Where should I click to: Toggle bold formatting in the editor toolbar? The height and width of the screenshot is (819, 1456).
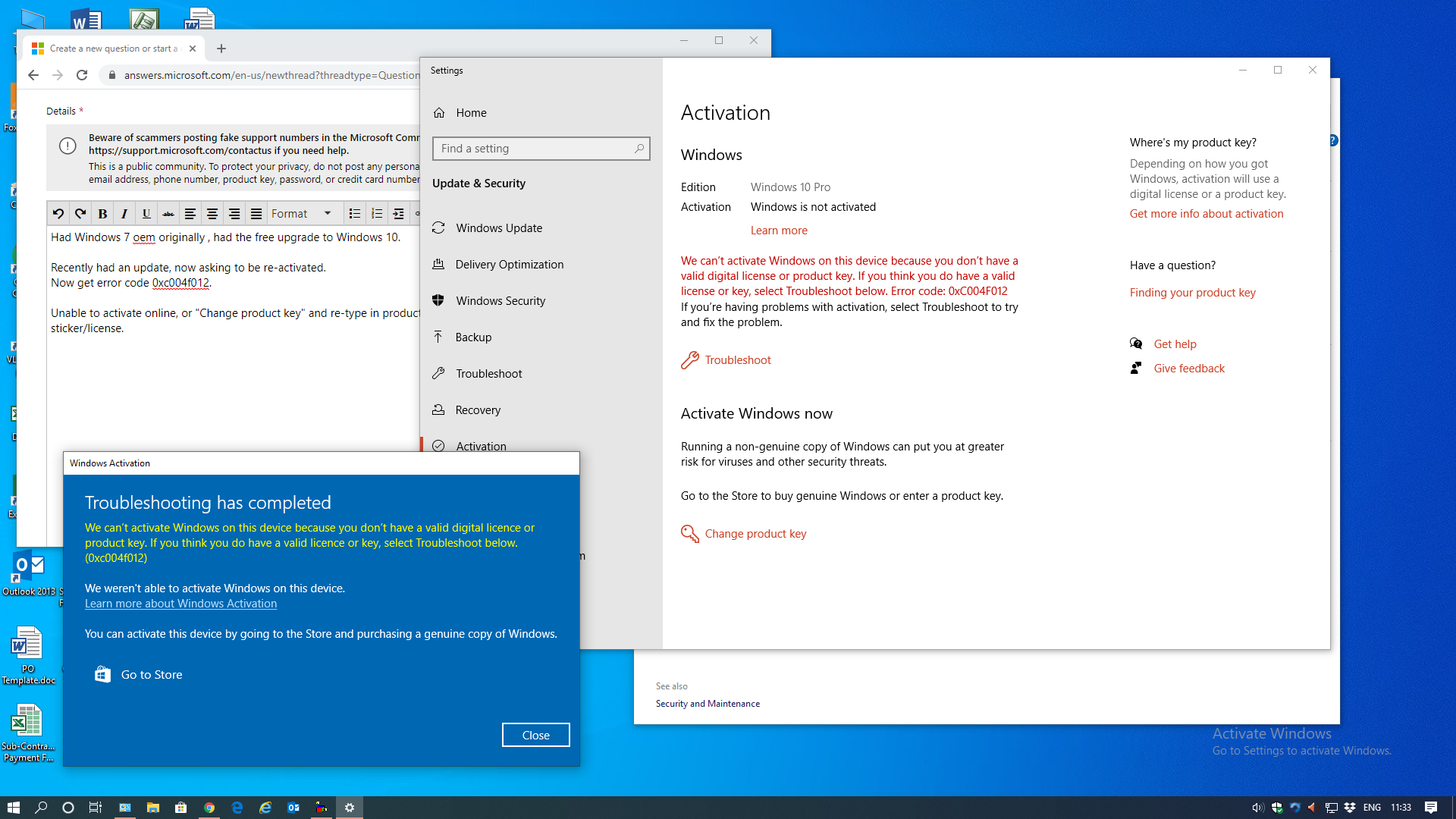(102, 214)
